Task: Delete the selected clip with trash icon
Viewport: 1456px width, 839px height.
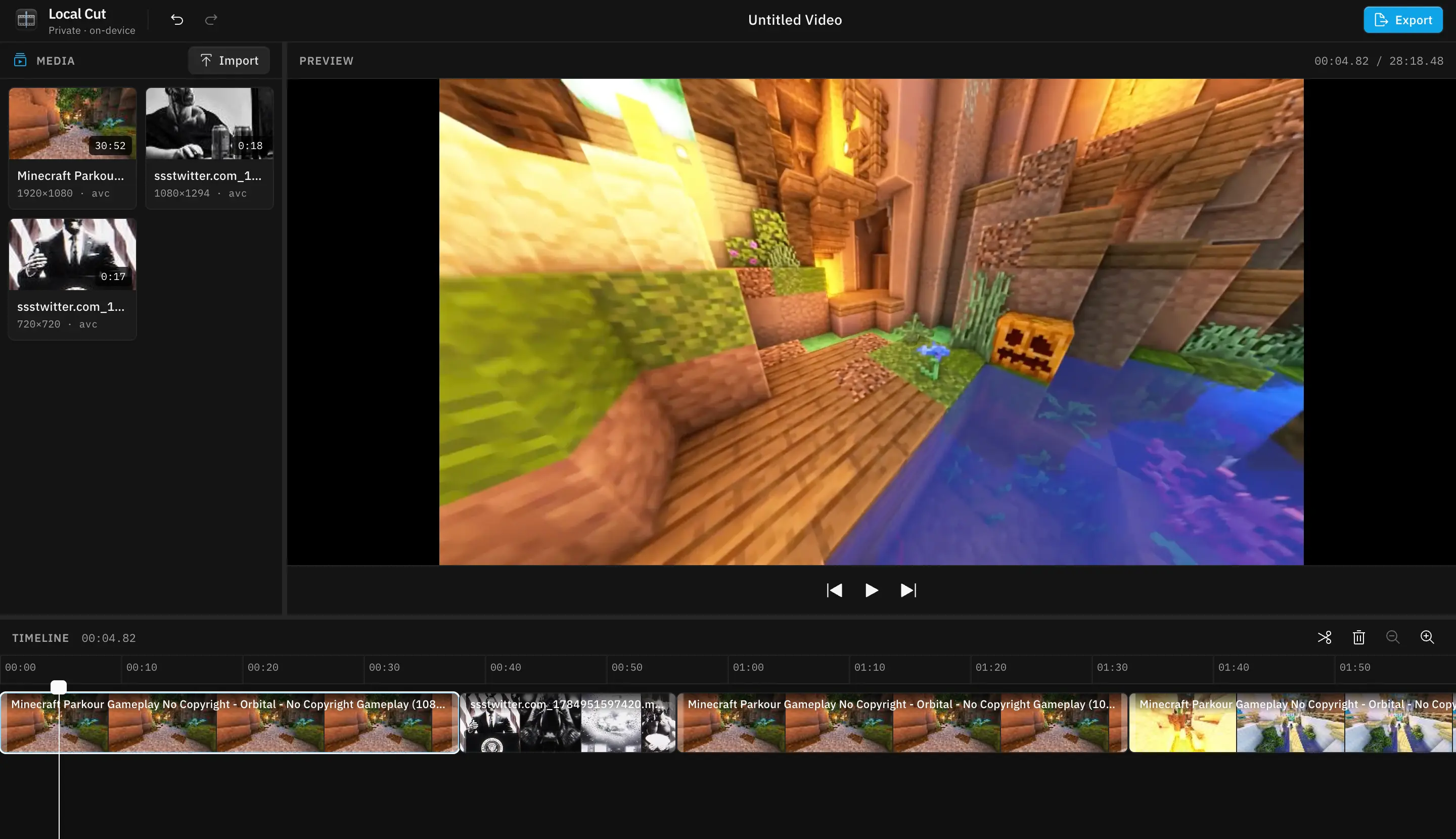Action: point(1358,637)
